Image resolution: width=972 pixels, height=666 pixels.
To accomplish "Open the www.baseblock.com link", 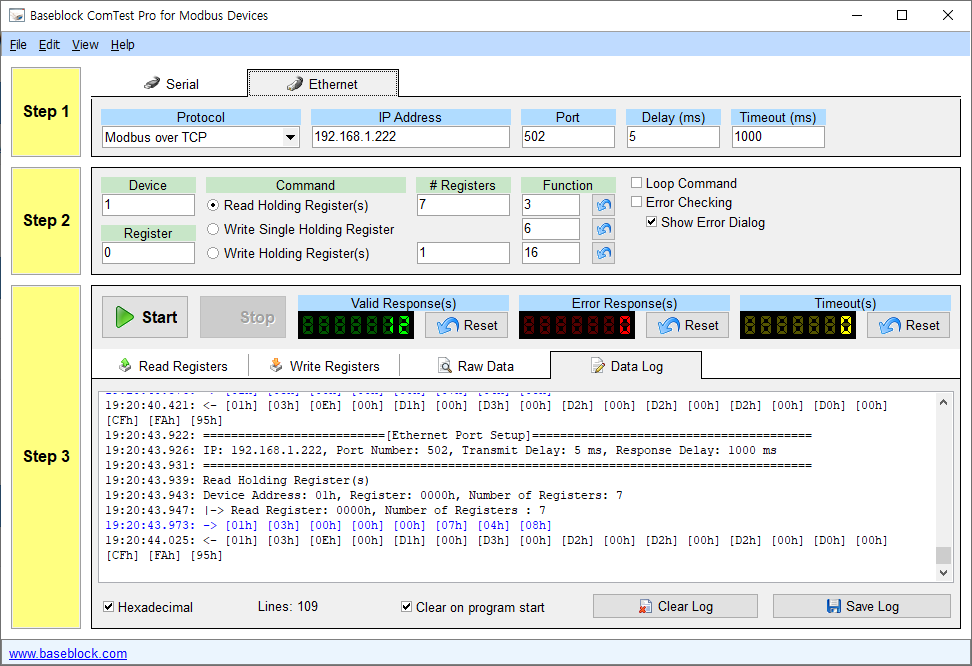I will (68, 653).
